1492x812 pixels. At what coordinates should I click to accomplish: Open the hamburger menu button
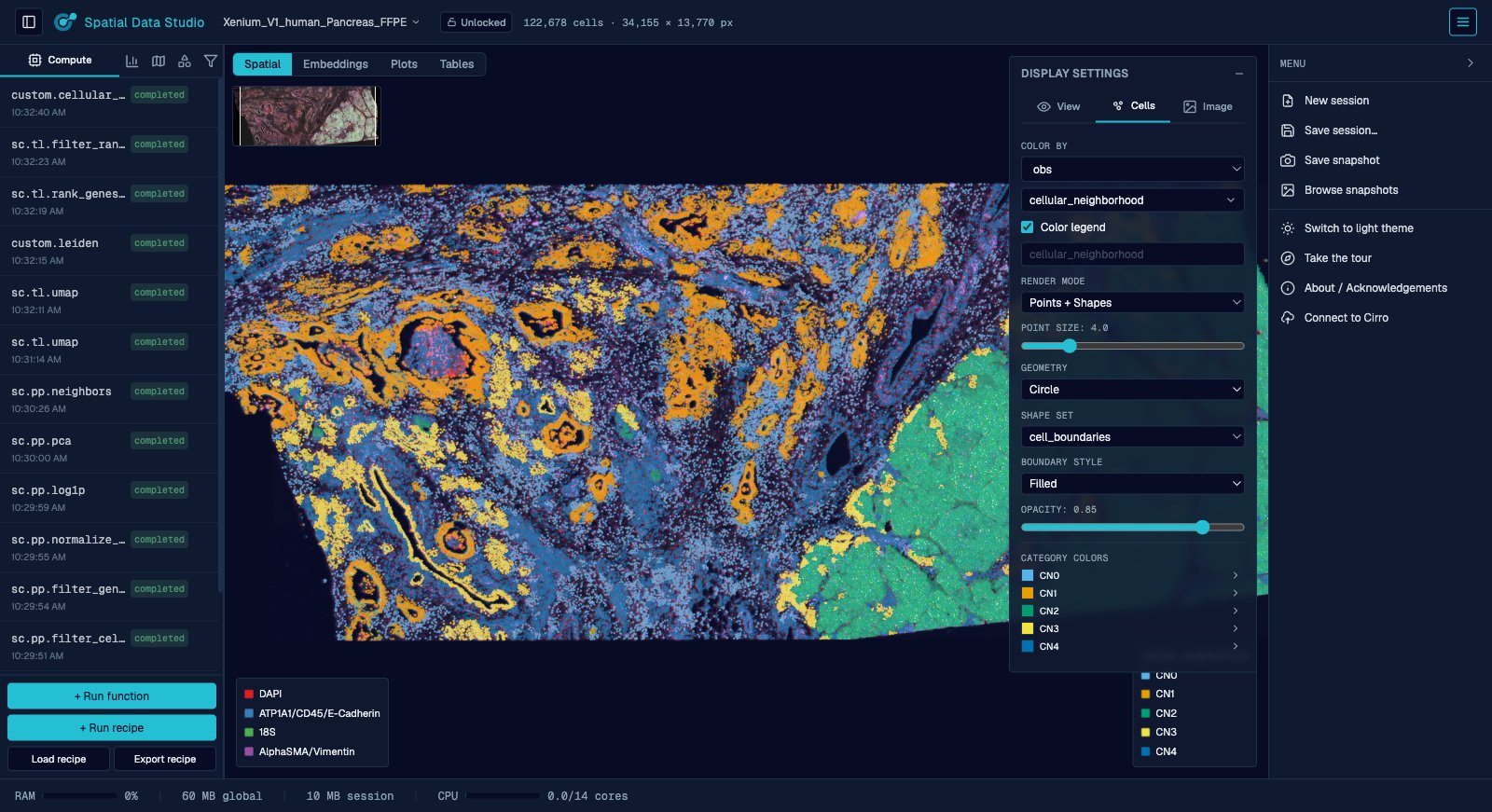coord(1462,21)
